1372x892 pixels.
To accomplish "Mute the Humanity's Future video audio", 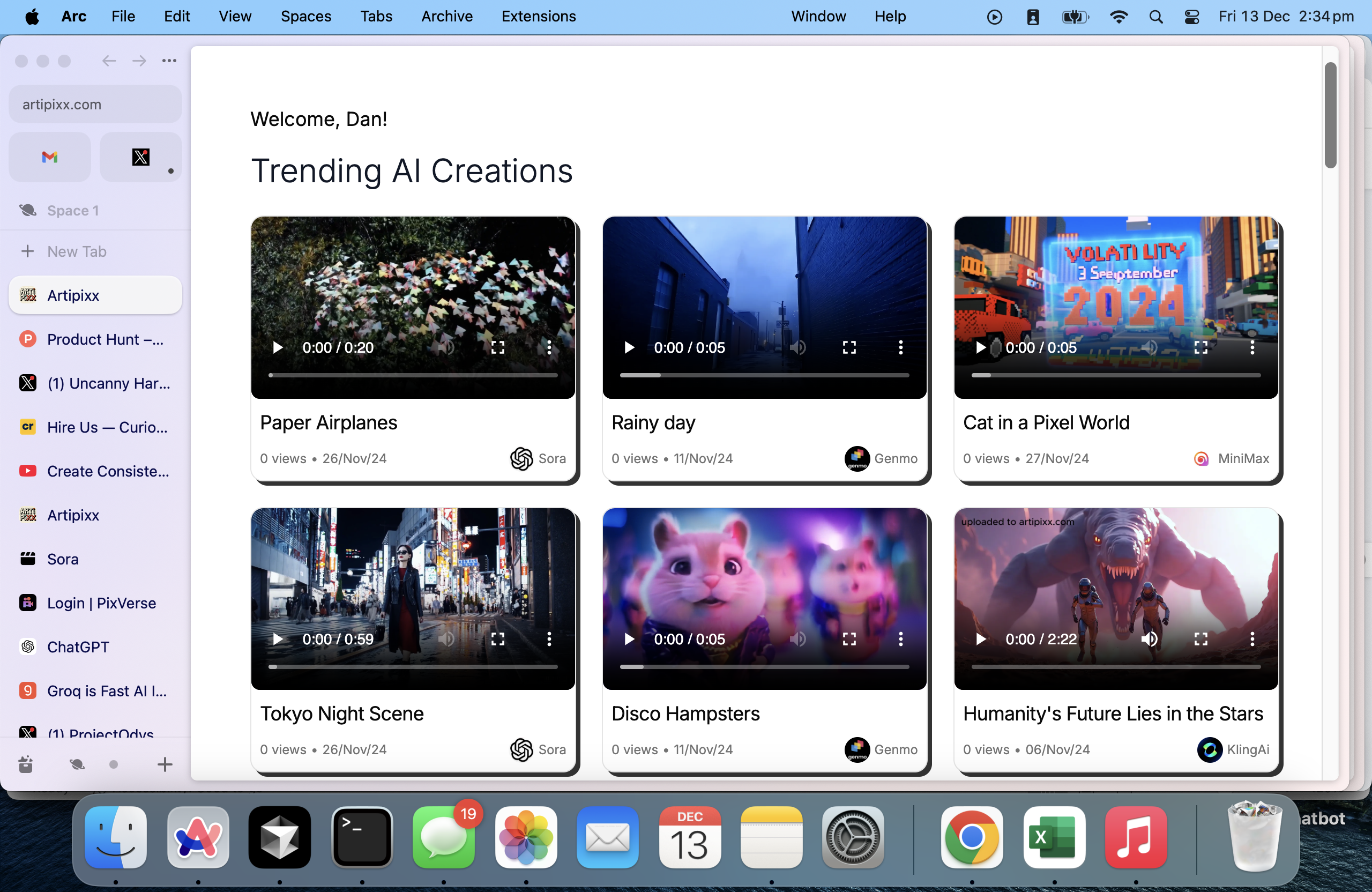I will pyautogui.click(x=1150, y=639).
